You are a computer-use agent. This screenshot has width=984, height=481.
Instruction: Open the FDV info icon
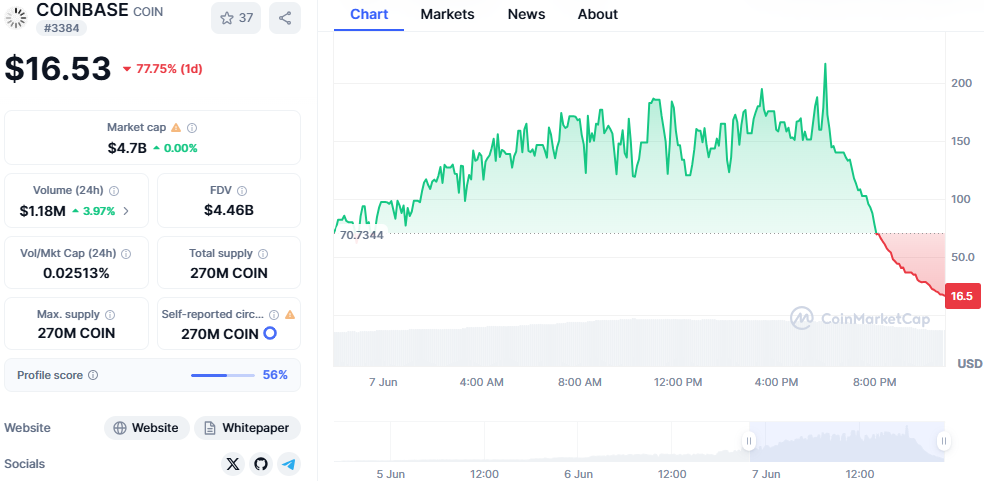pos(242,190)
